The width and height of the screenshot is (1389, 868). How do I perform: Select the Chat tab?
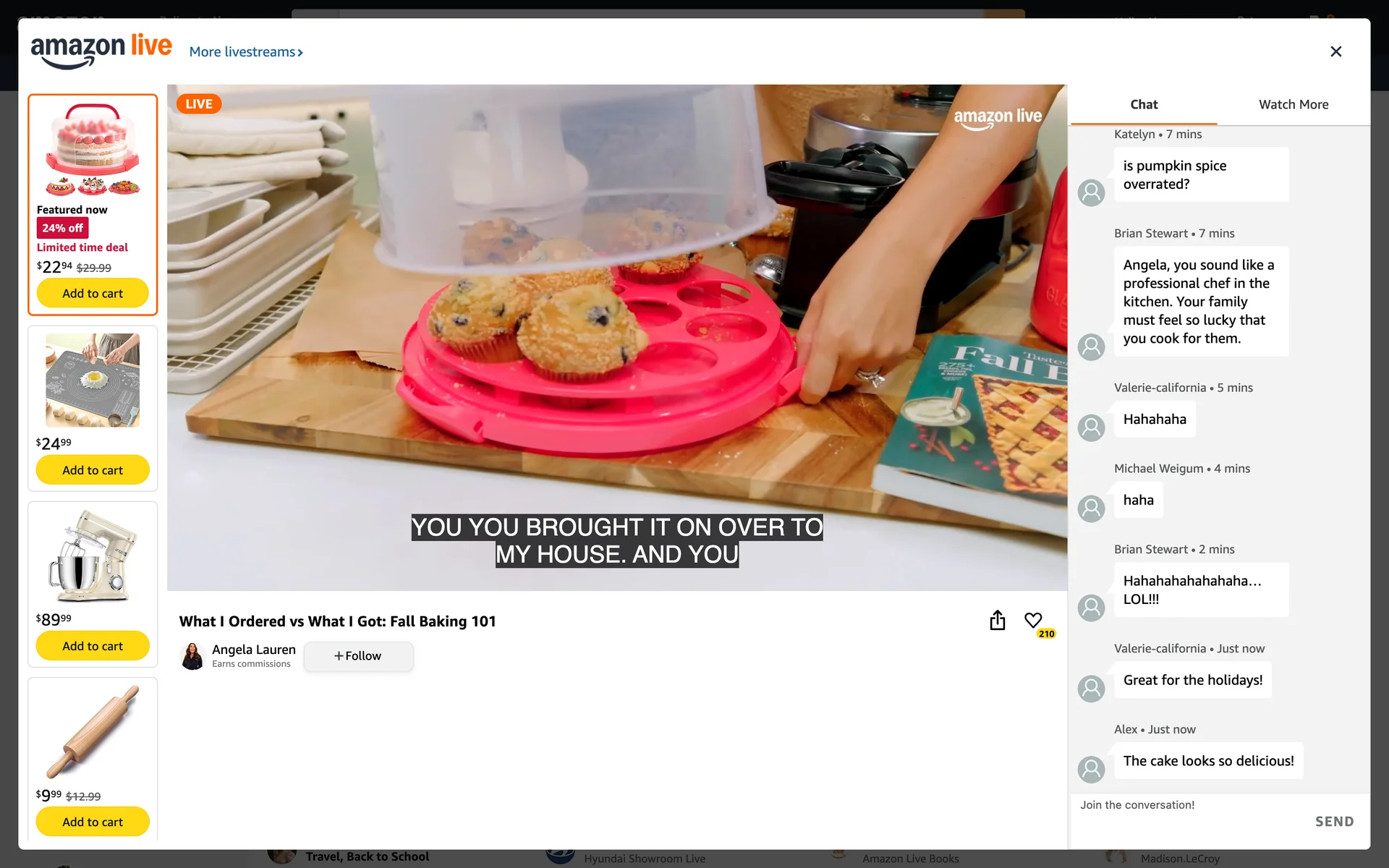coord(1144,104)
